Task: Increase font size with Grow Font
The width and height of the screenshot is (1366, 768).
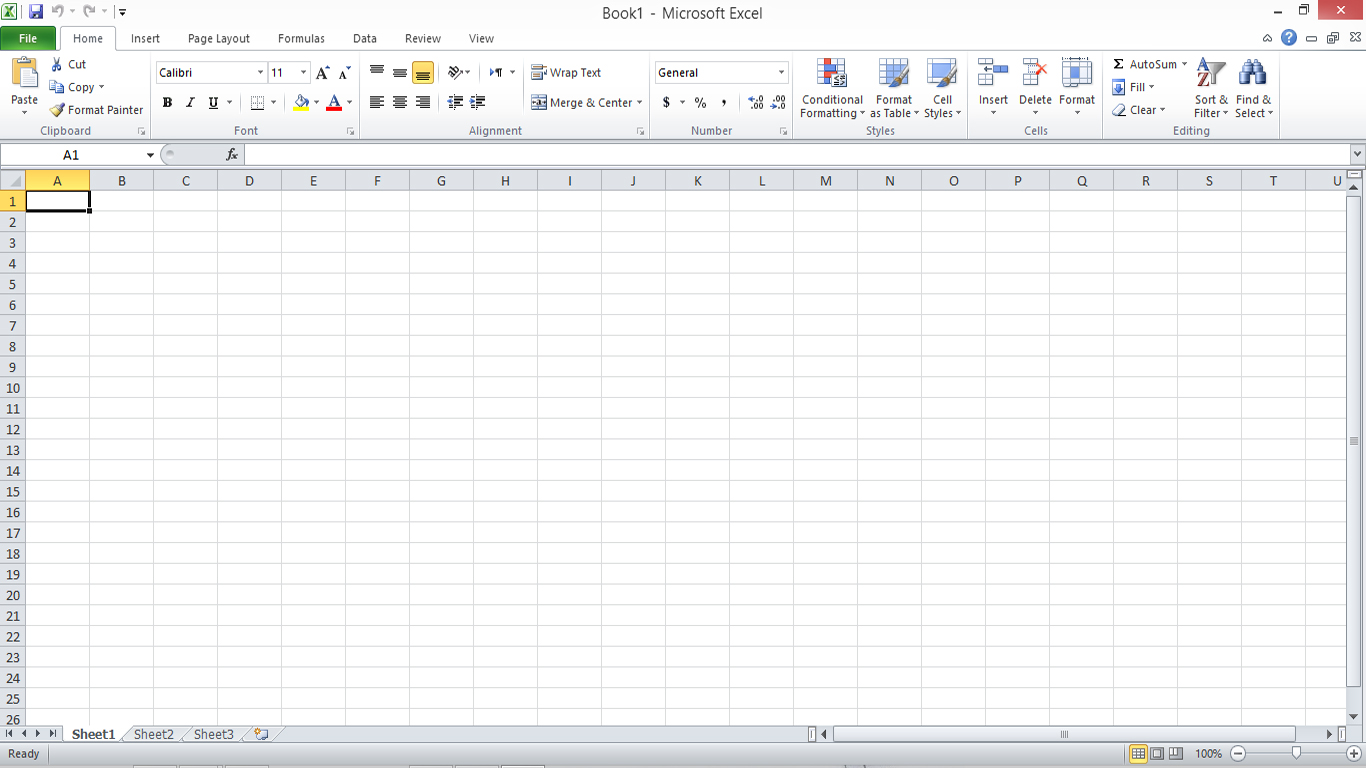Action: pyautogui.click(x=323, y=73)
